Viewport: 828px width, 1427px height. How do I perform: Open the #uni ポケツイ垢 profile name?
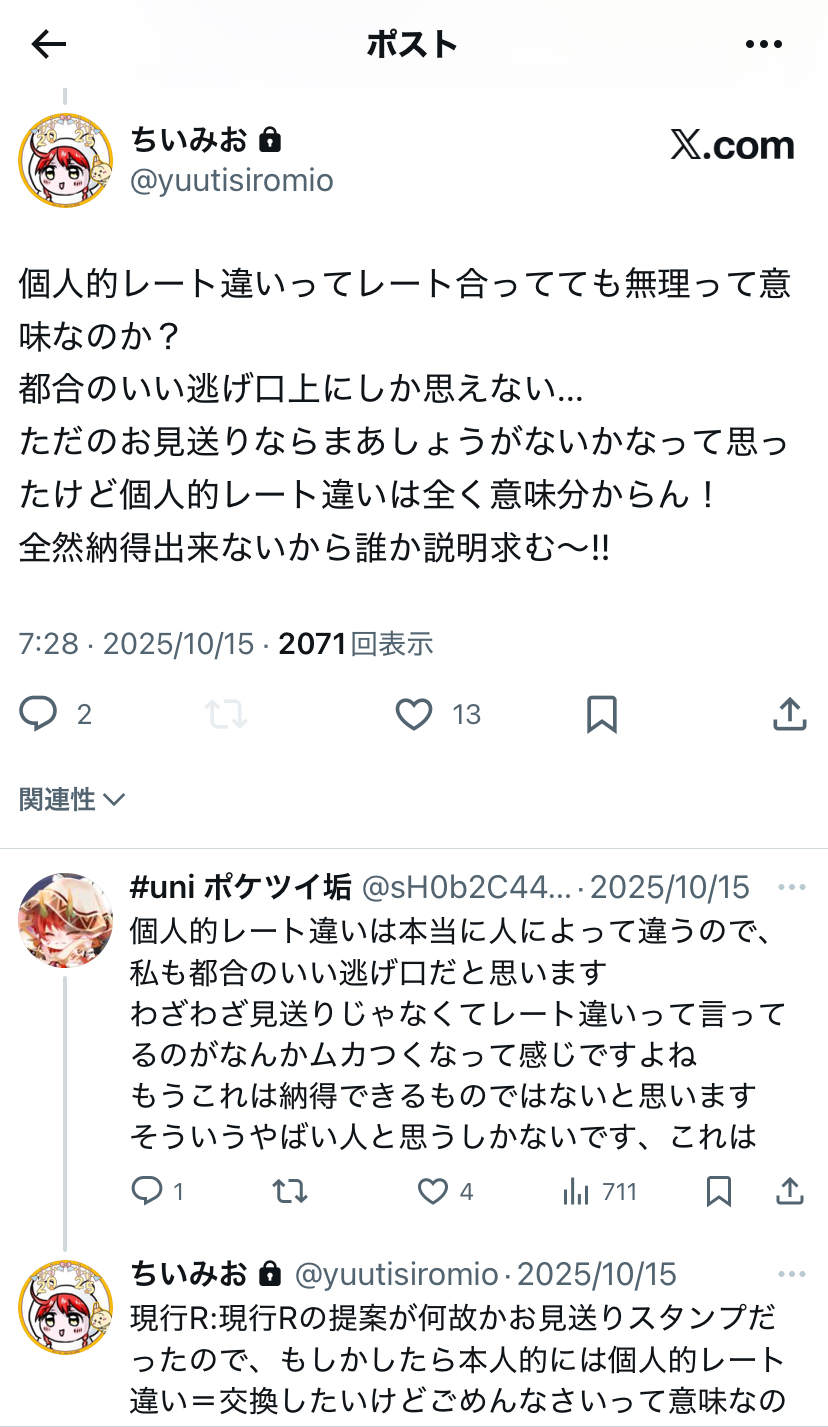241,887
